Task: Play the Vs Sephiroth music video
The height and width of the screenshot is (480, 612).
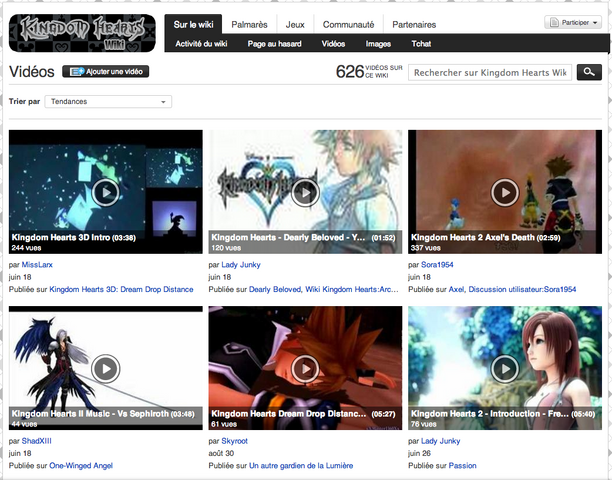Action: (x=106, y=368)
